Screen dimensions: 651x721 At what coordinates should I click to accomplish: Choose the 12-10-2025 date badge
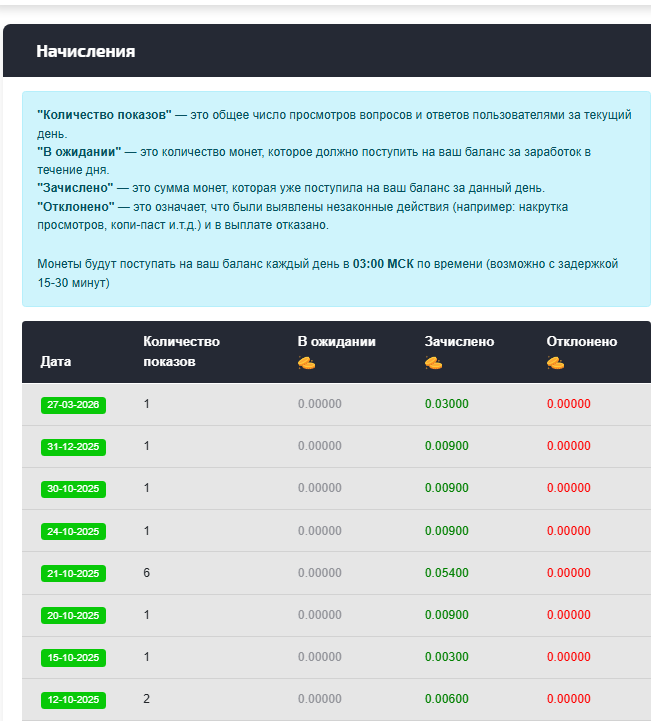tap(74, 700)
